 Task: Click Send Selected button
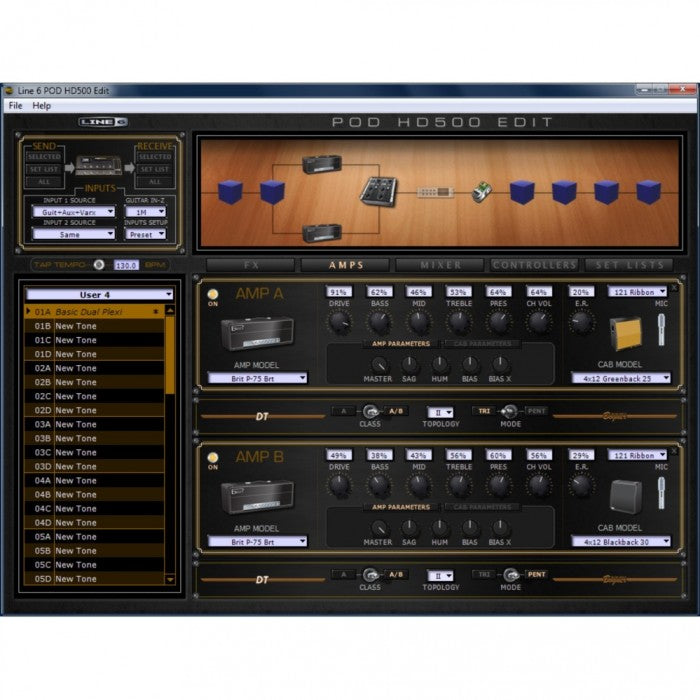point(44,157)
